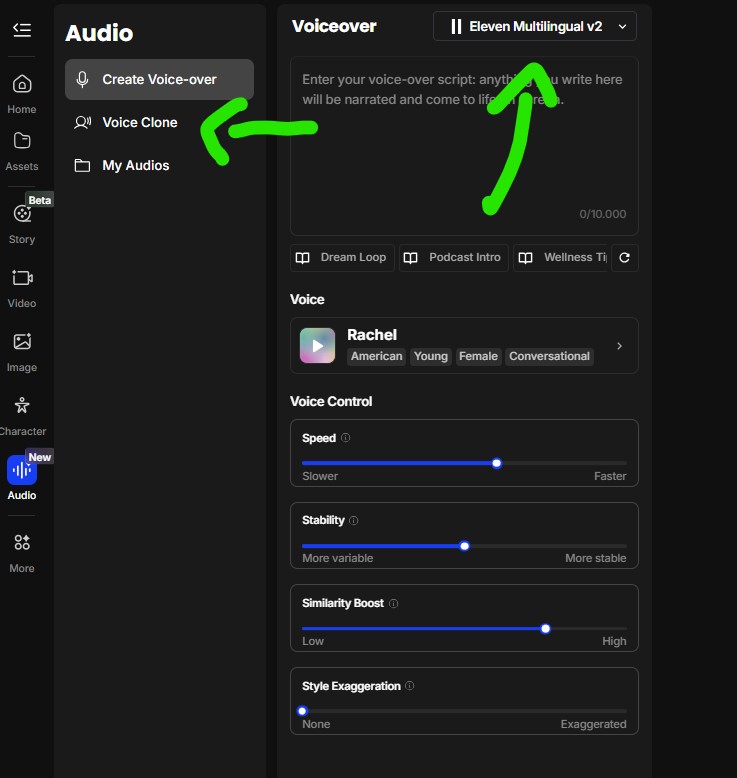737x778 pixels.
Task: Show the Similarity Boost info icon
Action: point(394,603)
